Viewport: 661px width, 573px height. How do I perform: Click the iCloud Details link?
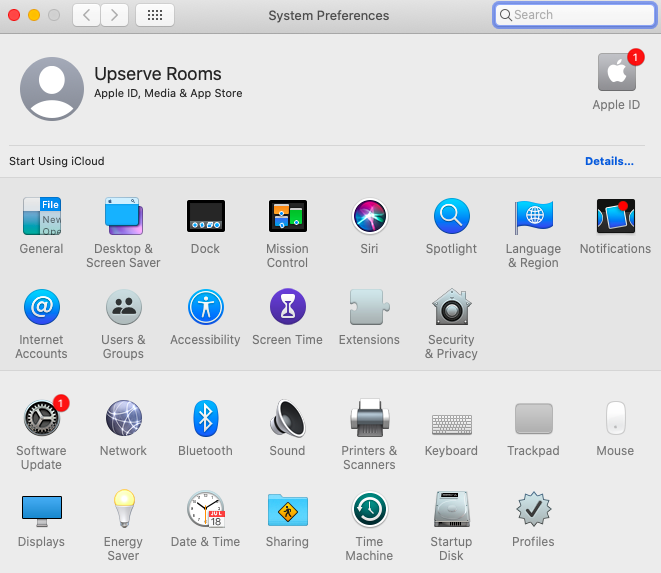click(609, 161)
